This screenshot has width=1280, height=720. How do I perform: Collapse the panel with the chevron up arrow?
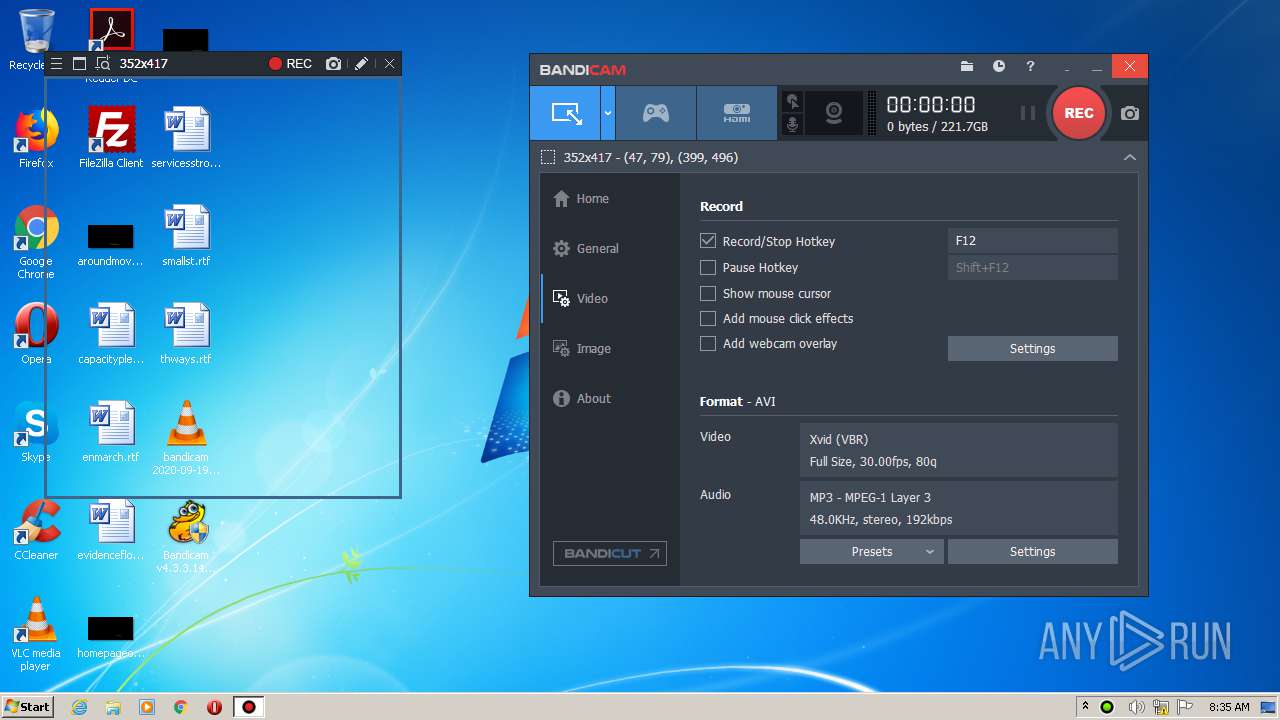click(1130, 157)
